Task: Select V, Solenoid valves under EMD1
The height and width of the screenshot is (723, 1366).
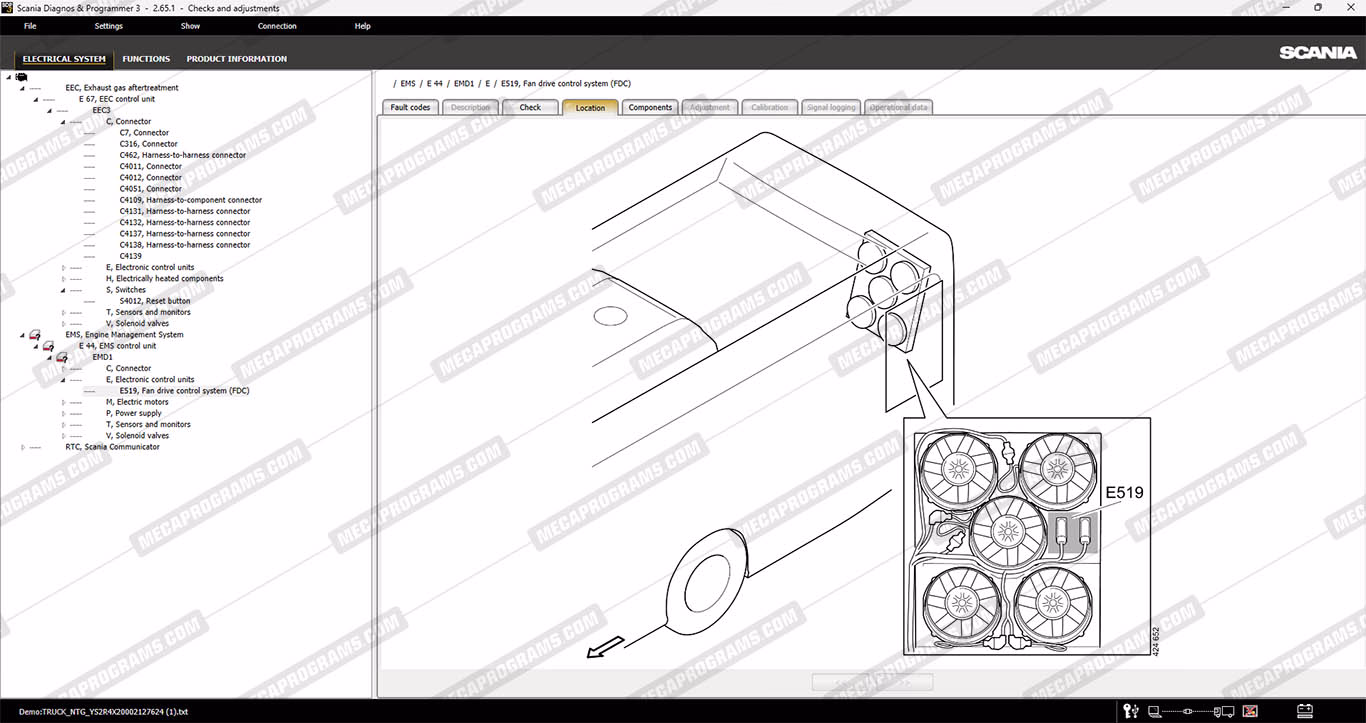Action: (137, 436)
